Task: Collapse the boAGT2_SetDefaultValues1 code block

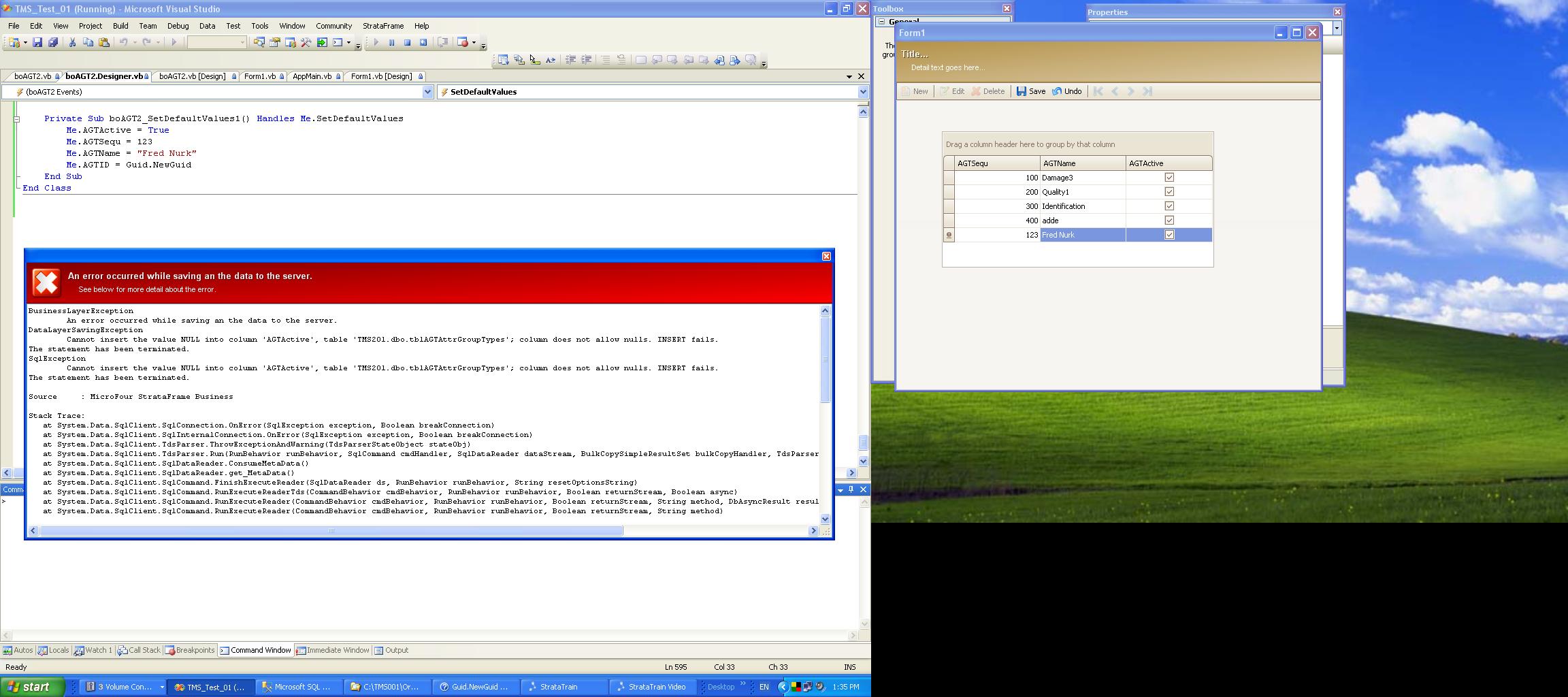Action: click(x=17, y=119)
